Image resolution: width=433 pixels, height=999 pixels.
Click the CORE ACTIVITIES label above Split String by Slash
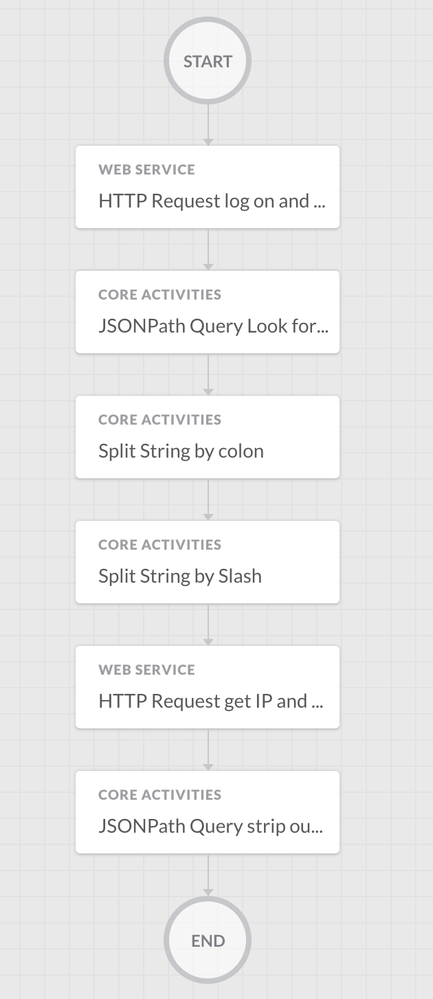[x=160, y=544]
